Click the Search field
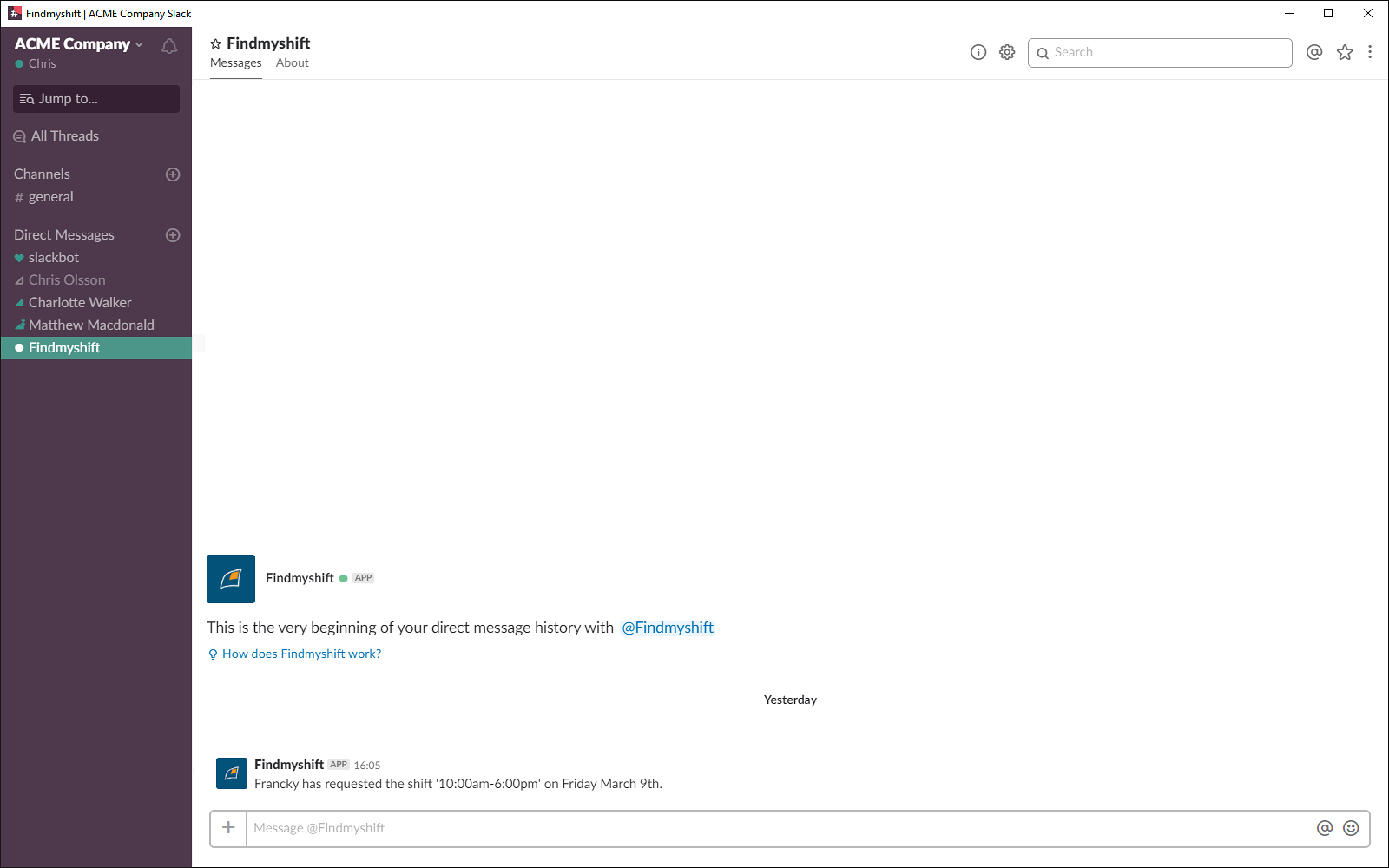Image resolution: width=1389 pixels, height=868 pixels. [1160, 53]
